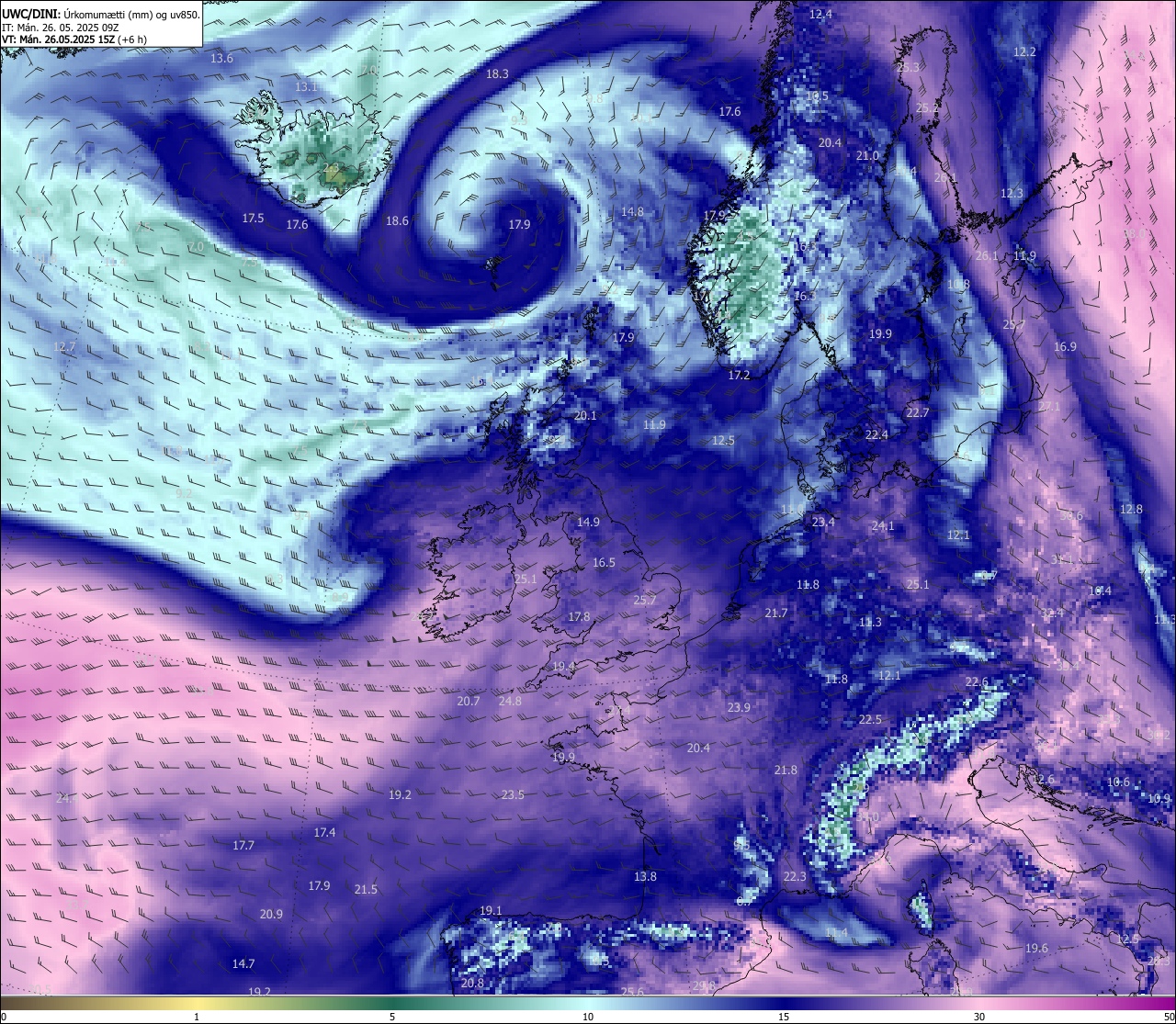Click the 17.2 value south of Norway
This screenshot has height=1024, width=1176.
click(x=740, y=376)
